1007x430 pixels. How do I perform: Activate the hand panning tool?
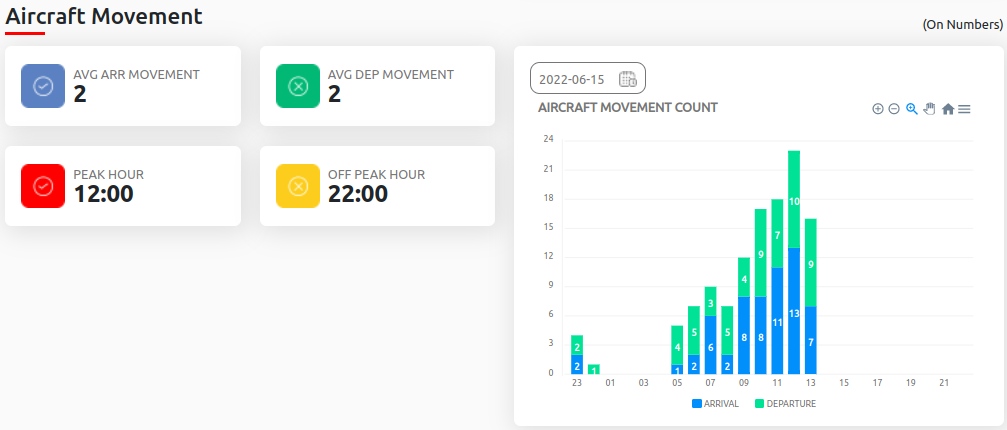pyautogui.click(x=928, y=109)
